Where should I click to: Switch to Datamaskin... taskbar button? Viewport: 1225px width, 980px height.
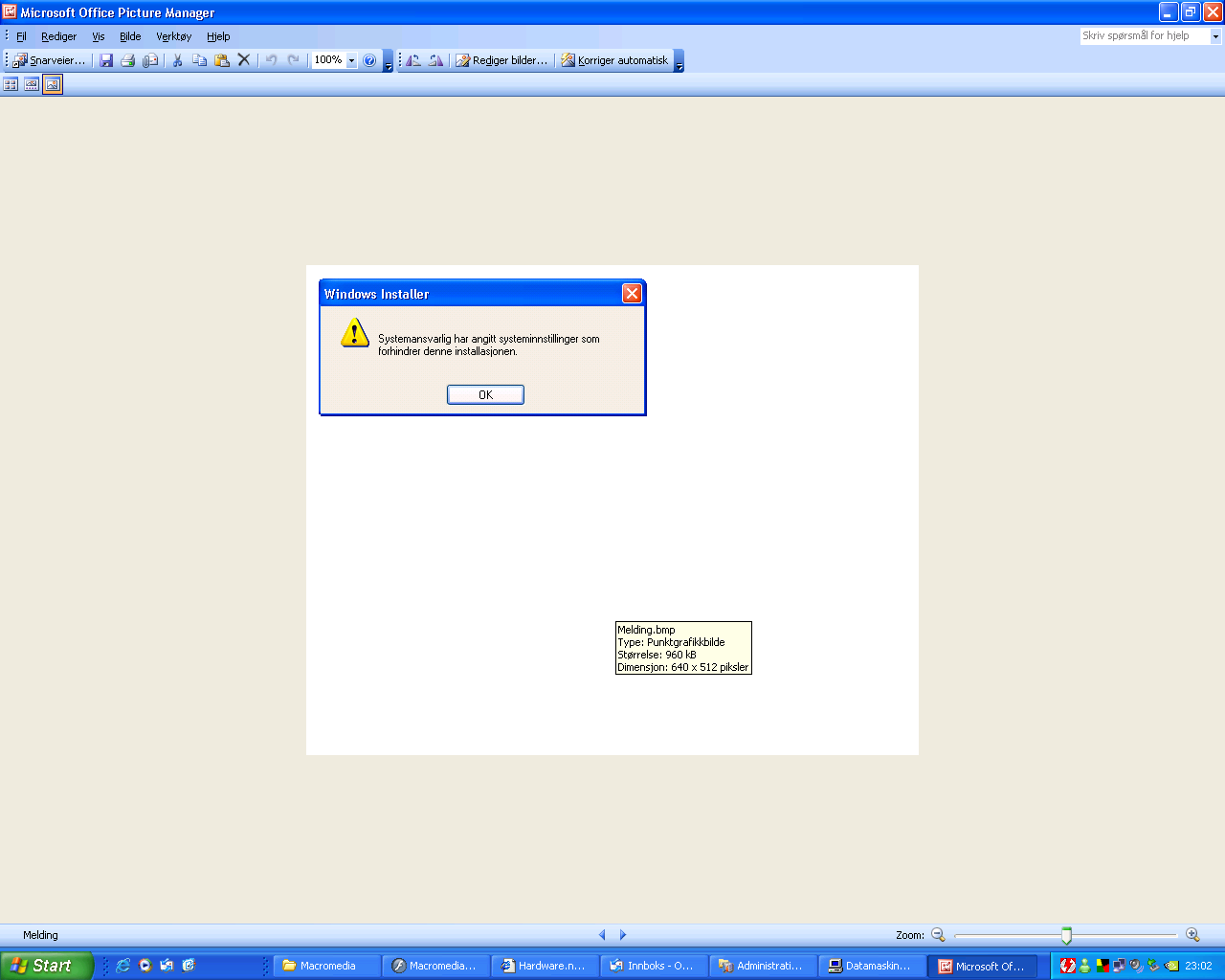(x=873, y=966)
